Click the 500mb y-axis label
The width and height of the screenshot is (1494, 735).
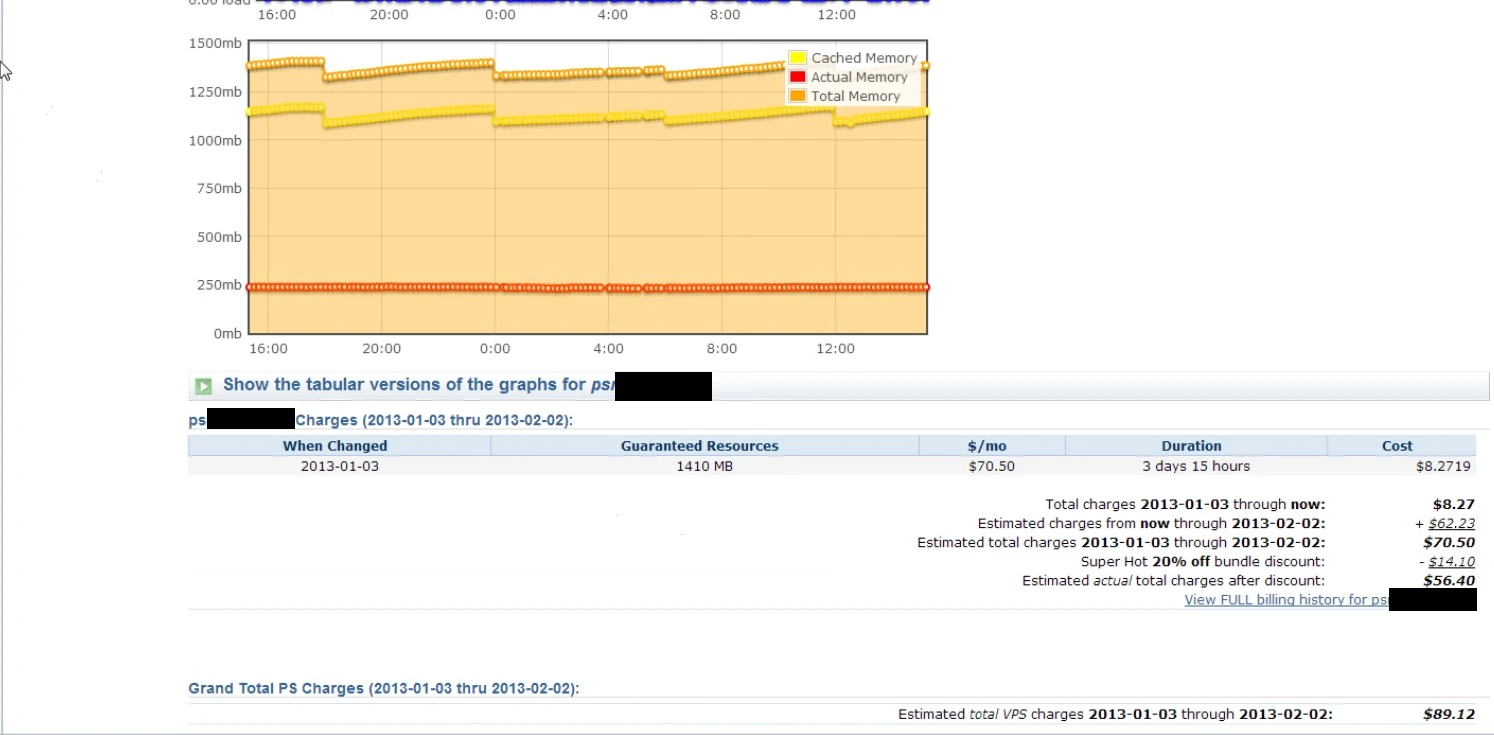pyautogui.click(x=219, y=237)
